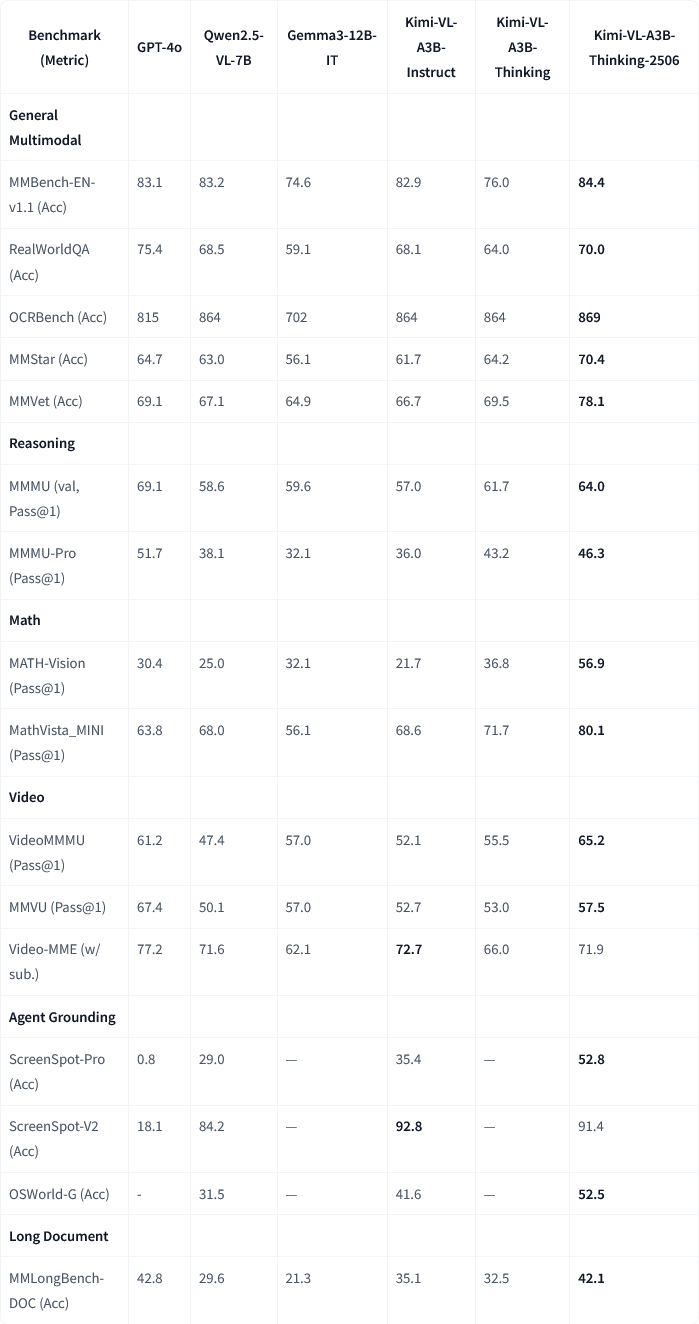Click the MathVista_MINI bold score 80.1

pos(591,730)
